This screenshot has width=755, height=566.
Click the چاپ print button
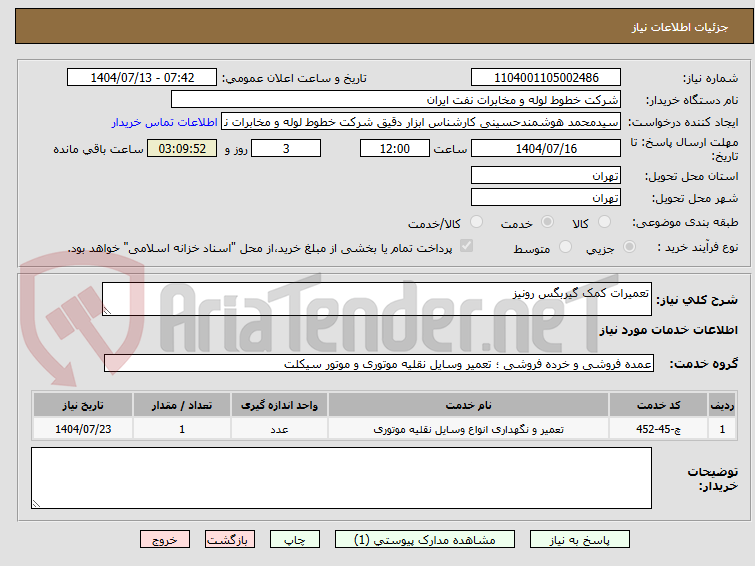tap(295, 540)
